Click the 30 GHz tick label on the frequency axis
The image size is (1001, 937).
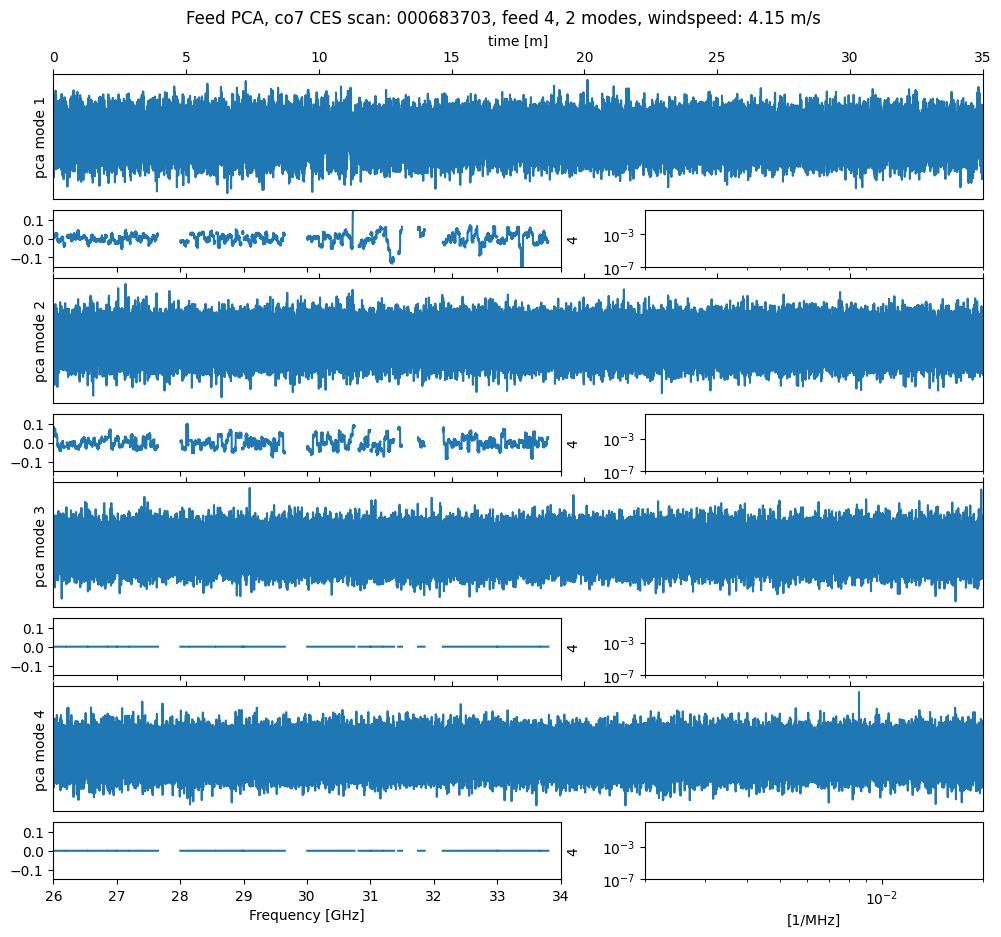click(307, 896)
